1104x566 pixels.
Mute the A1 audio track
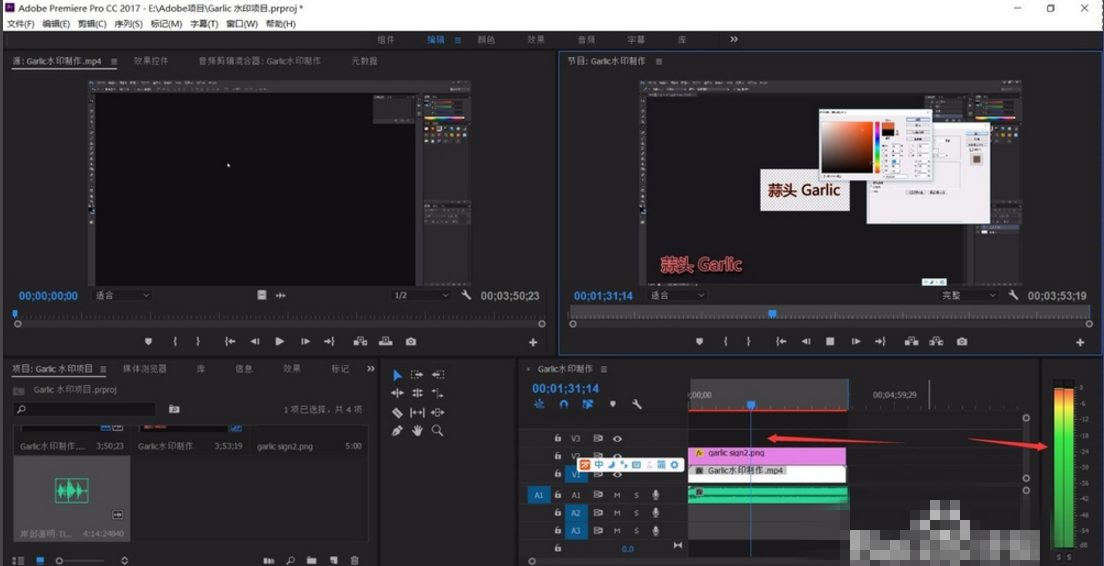point(617,495)
